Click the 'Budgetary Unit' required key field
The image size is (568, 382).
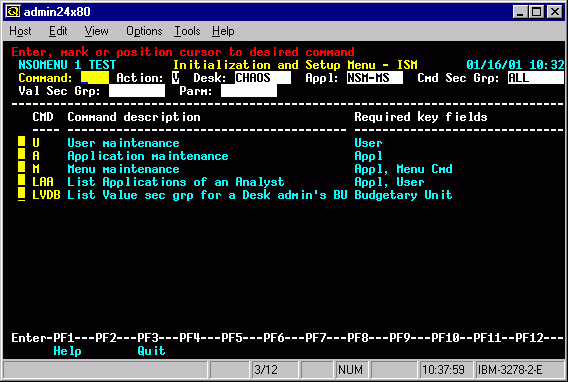(403, 195)
